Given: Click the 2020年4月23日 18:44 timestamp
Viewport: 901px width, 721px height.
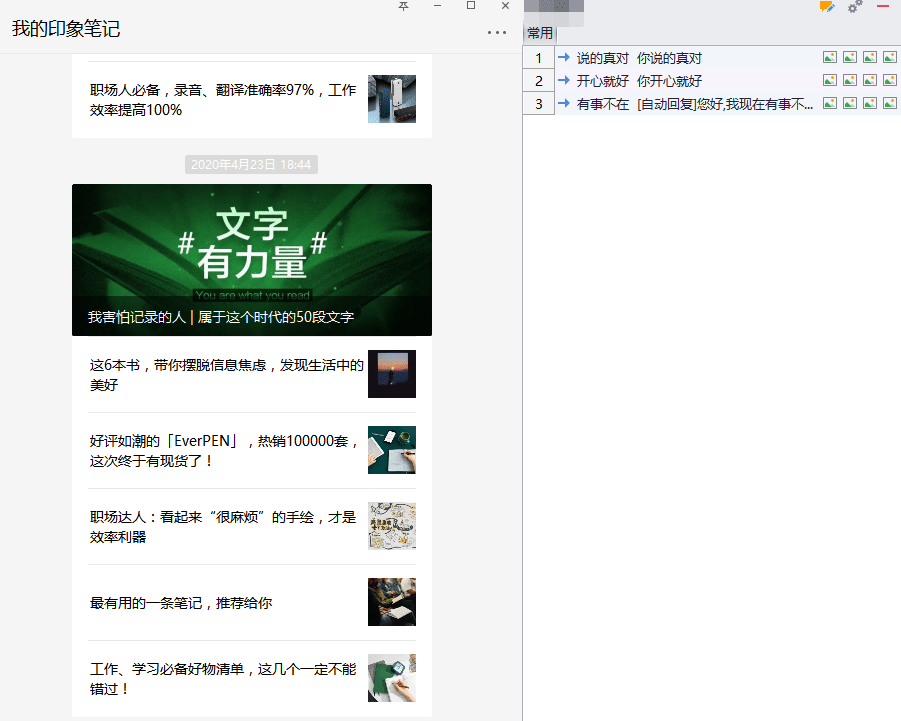Looking at the screenshot, I should point(251,165).
